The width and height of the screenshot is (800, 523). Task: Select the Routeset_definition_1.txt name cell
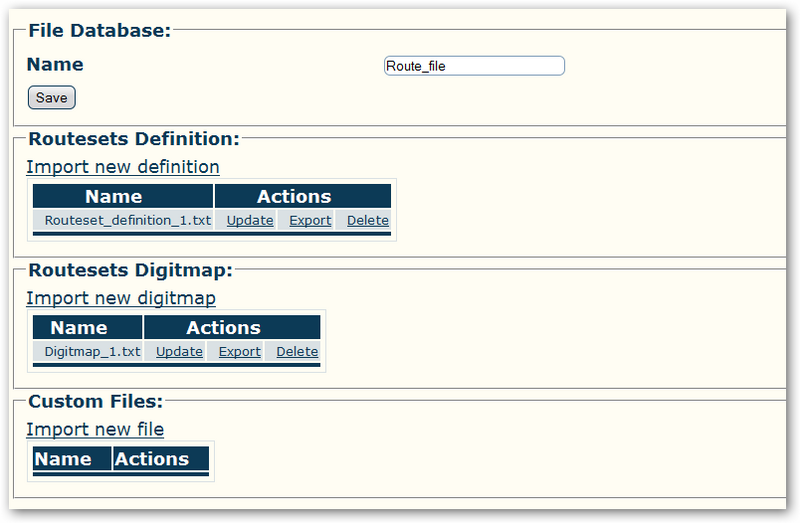point(123,220)
